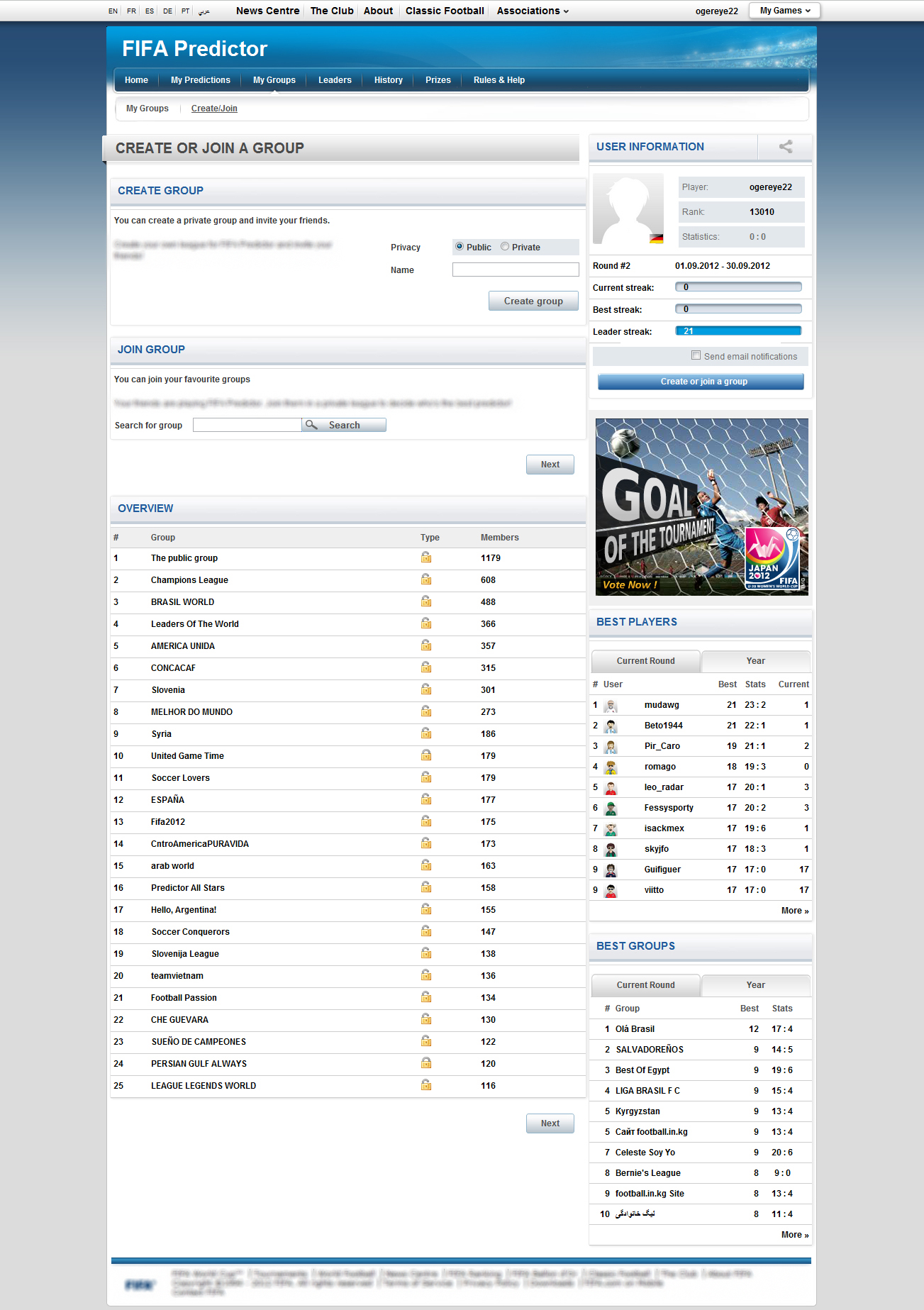Switch language to FR
Screen dimensions: 924x1310
tap(131, 11)
